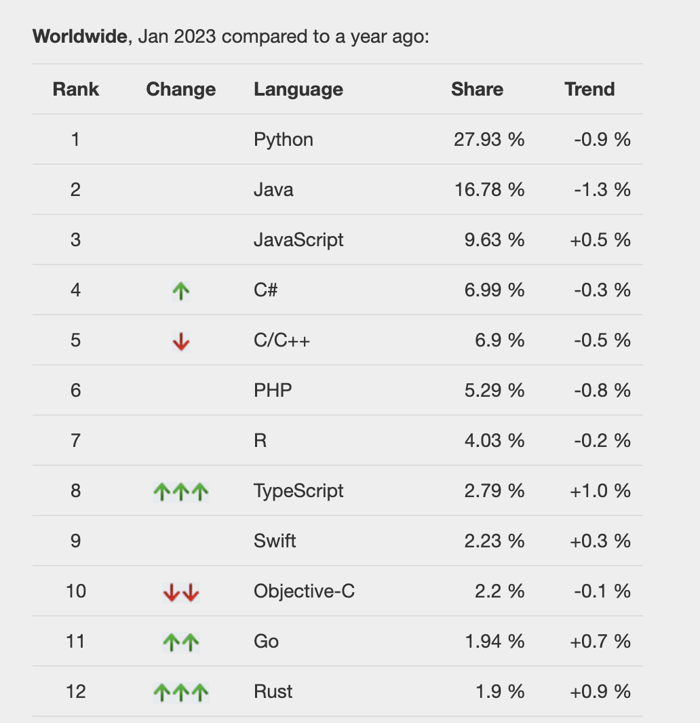This screenshot has width=700, height=723.
Task: Select the JavaScript language name
Action: coord(298,240)
